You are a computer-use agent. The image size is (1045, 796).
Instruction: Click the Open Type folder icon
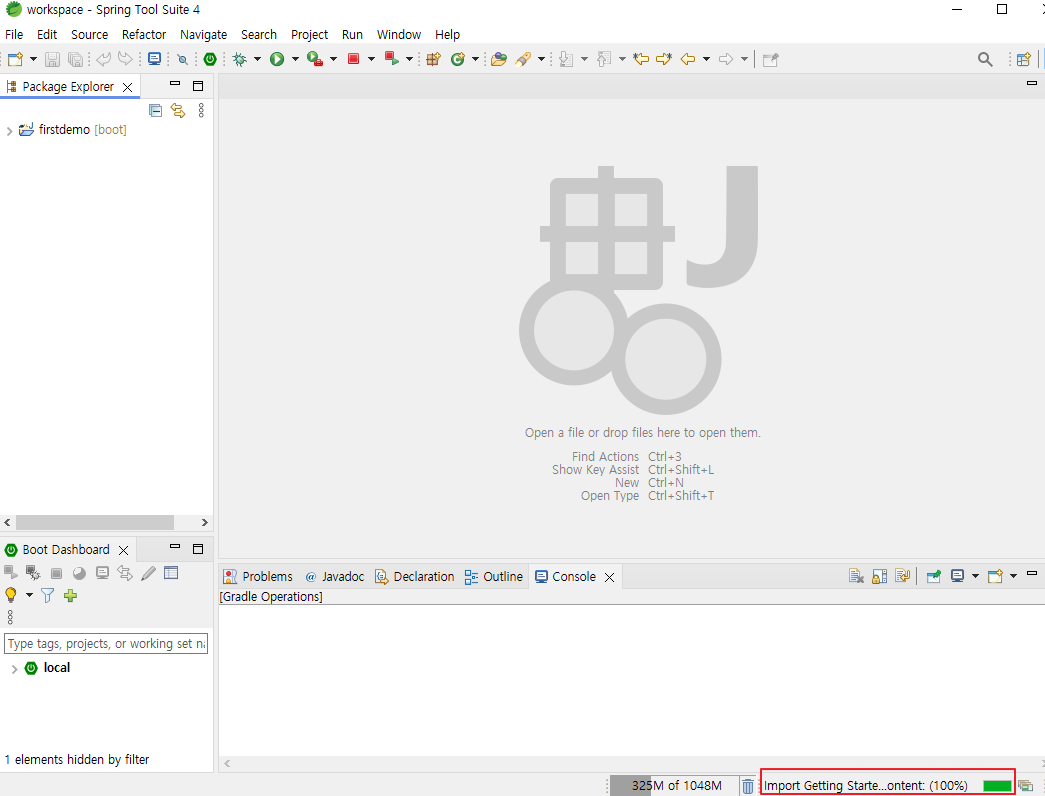click(499, 59)
